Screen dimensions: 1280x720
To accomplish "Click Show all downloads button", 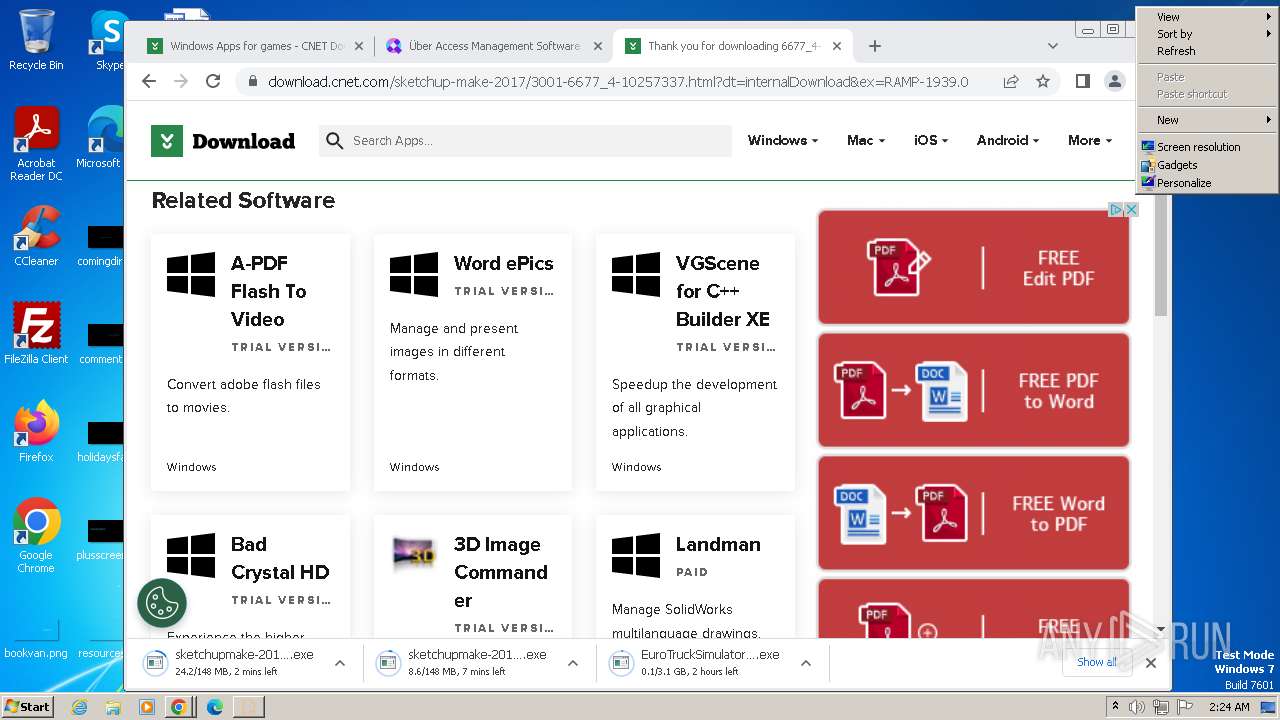I will [1097, 662].
